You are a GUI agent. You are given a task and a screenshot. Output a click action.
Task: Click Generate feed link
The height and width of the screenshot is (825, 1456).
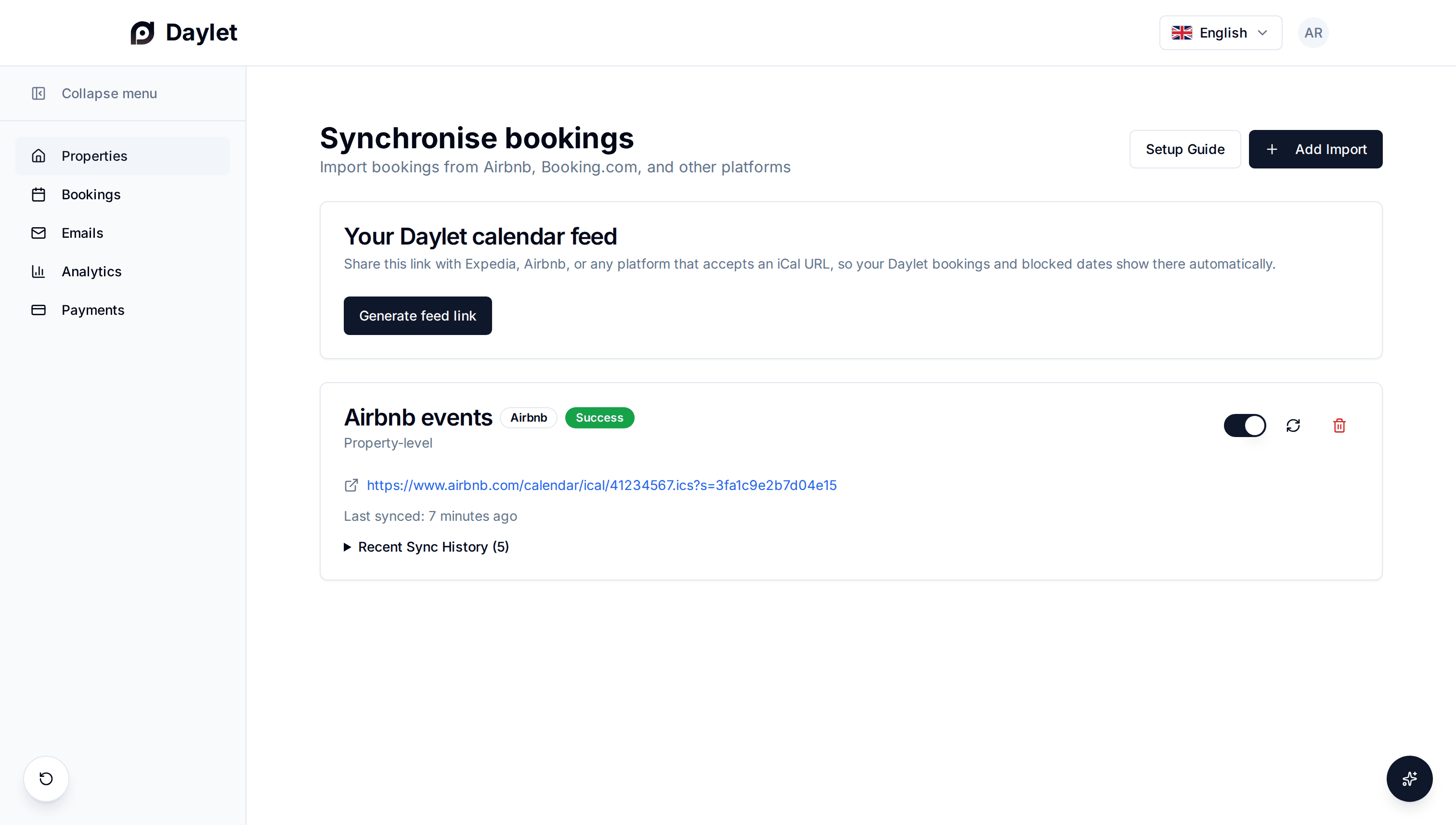pyautogui.click(x=418, y=316)
